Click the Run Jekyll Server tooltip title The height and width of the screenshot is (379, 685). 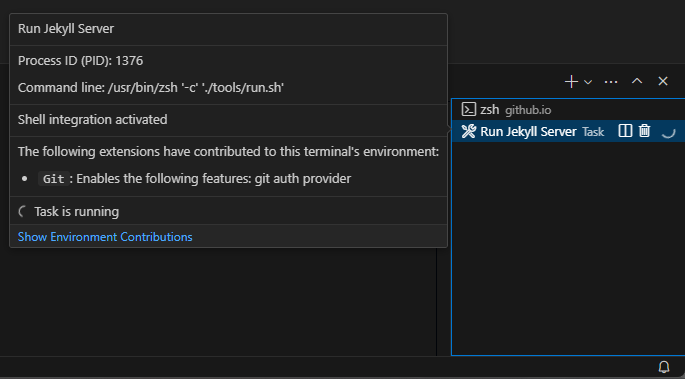click(66, 28)
